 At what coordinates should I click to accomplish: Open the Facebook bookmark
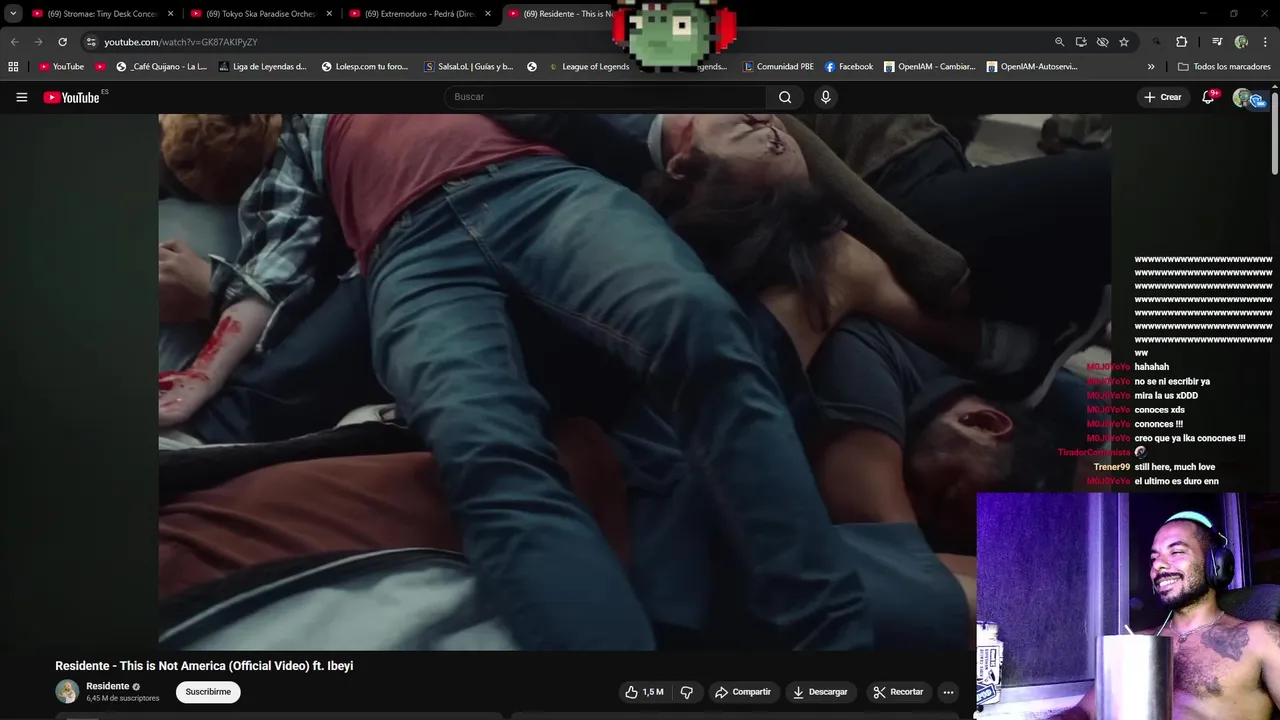click(x=849, y=67)
